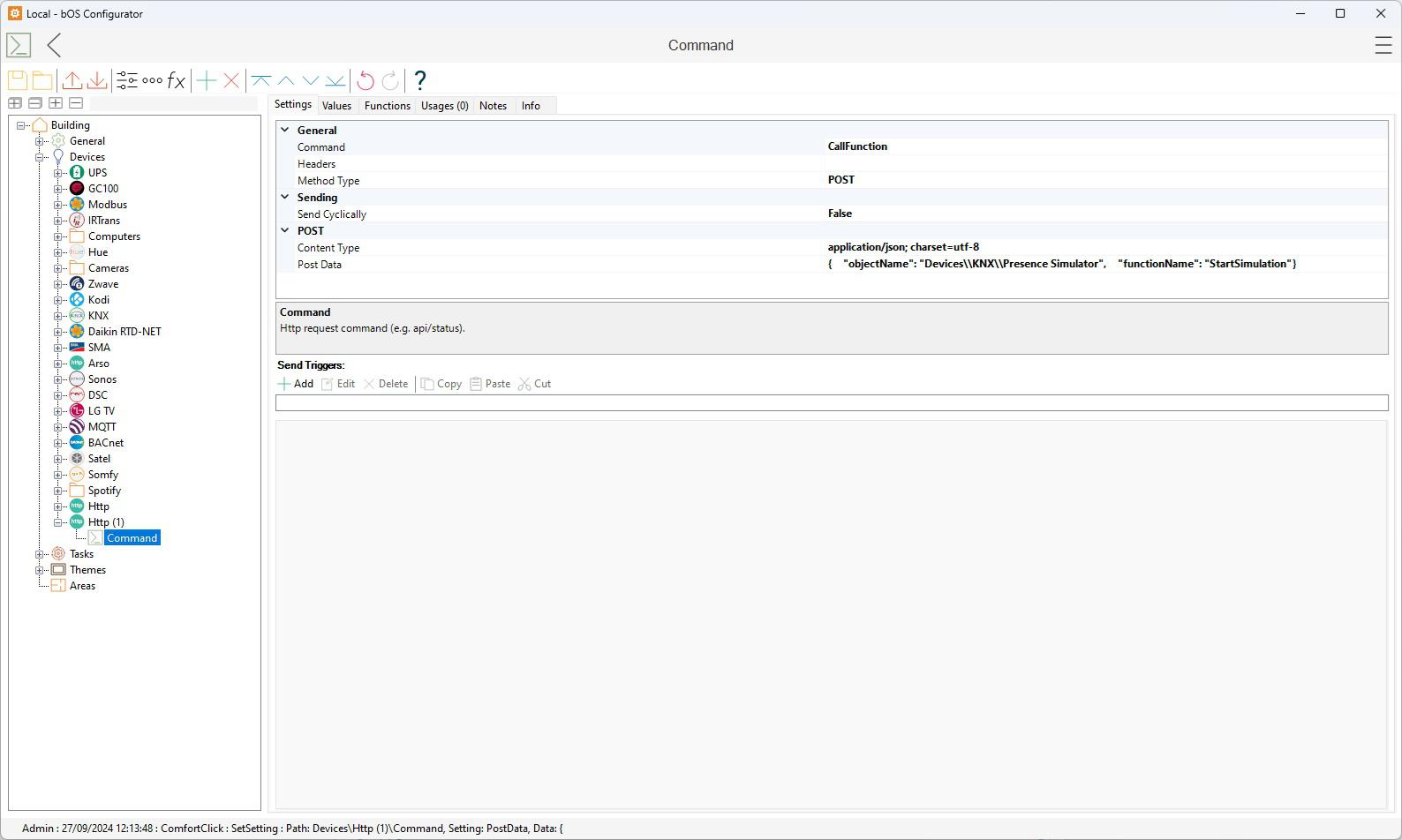
Task: Expand the Tasks tree node
Action: (40, 554)
